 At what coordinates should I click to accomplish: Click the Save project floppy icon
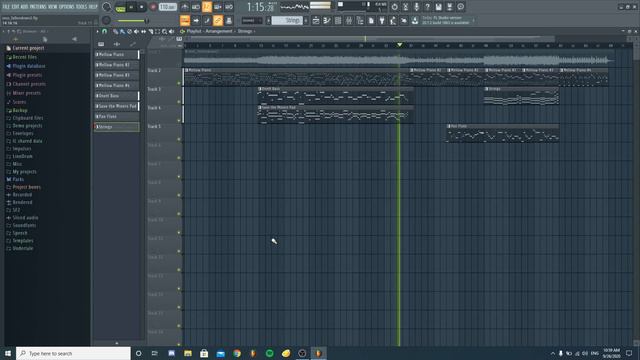(438, 7)
